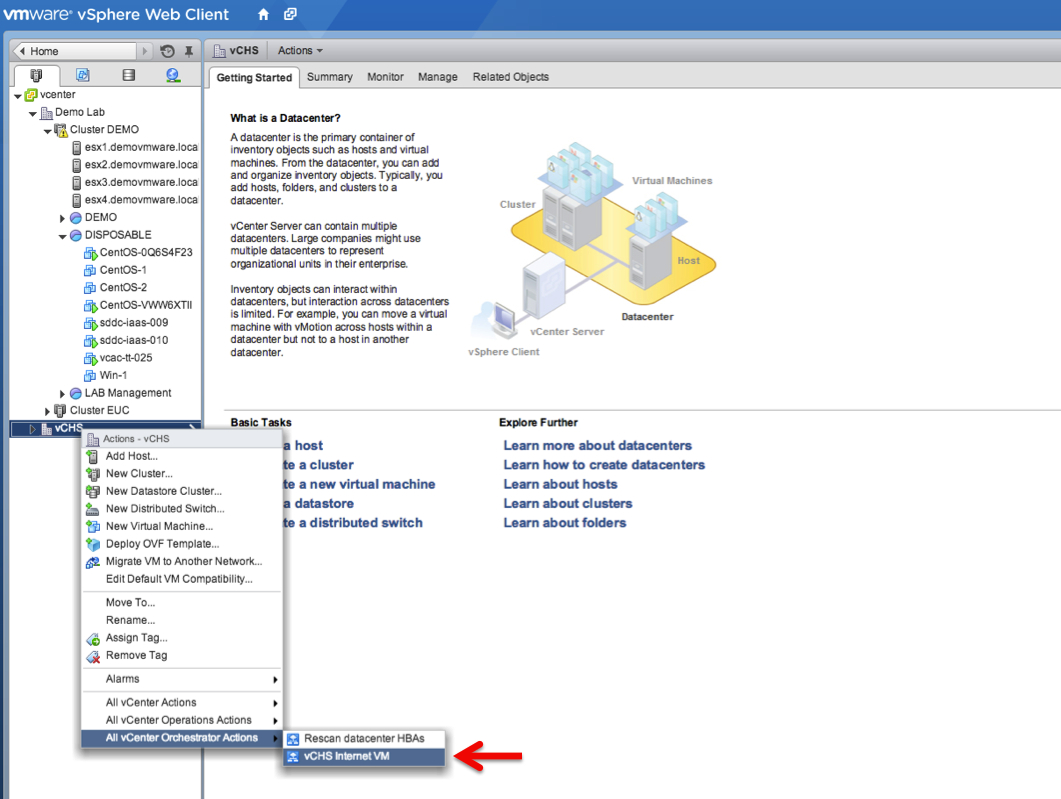Click the New Virtual Machine icon
Screen dimensions: 1061x799
93,527
